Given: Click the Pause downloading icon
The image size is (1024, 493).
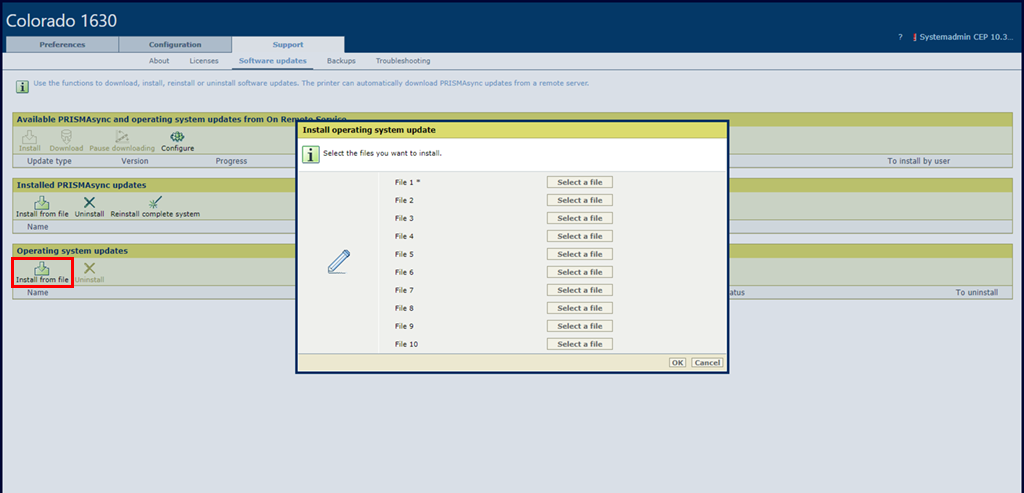Looking at the screenshot, I should click(x=121, y=136).
